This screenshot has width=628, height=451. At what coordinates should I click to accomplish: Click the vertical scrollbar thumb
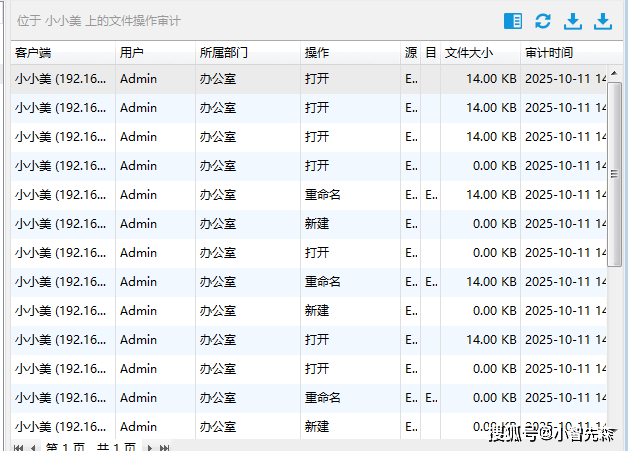[614, 174]
